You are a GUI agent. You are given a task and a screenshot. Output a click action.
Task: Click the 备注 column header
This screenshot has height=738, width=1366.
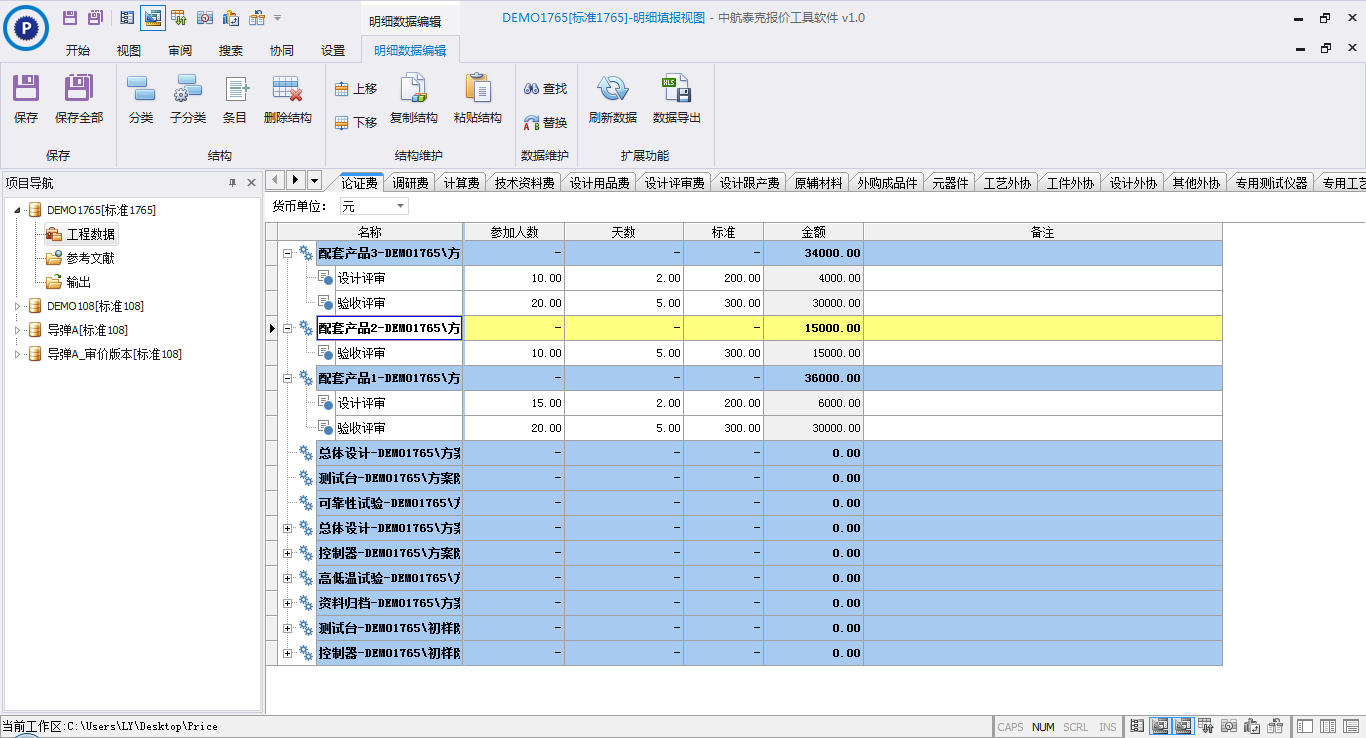(x=1043, y=232)
